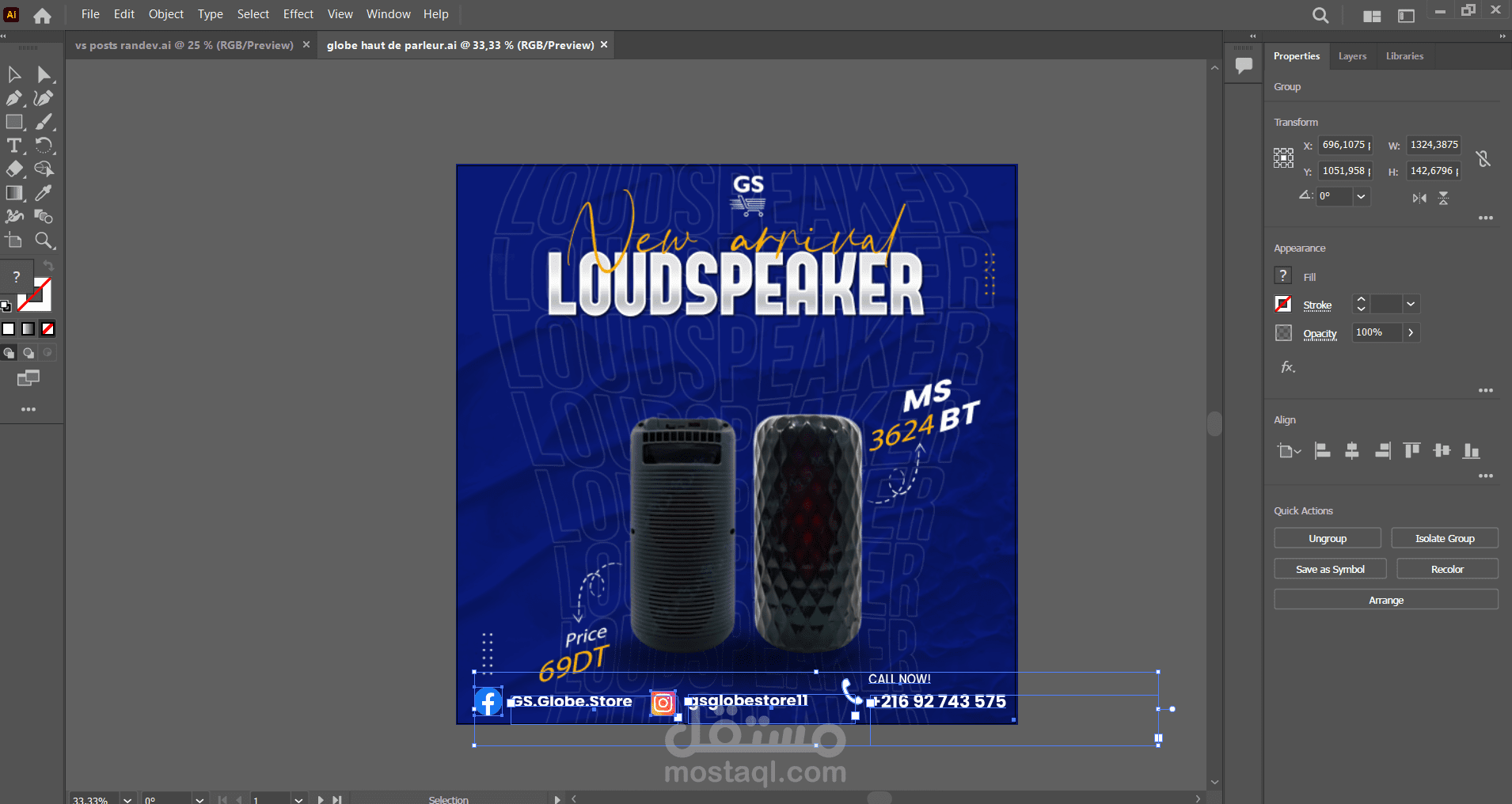Select the Pen tool
This screenshot has width=1512, height=804.
point(14,98)
